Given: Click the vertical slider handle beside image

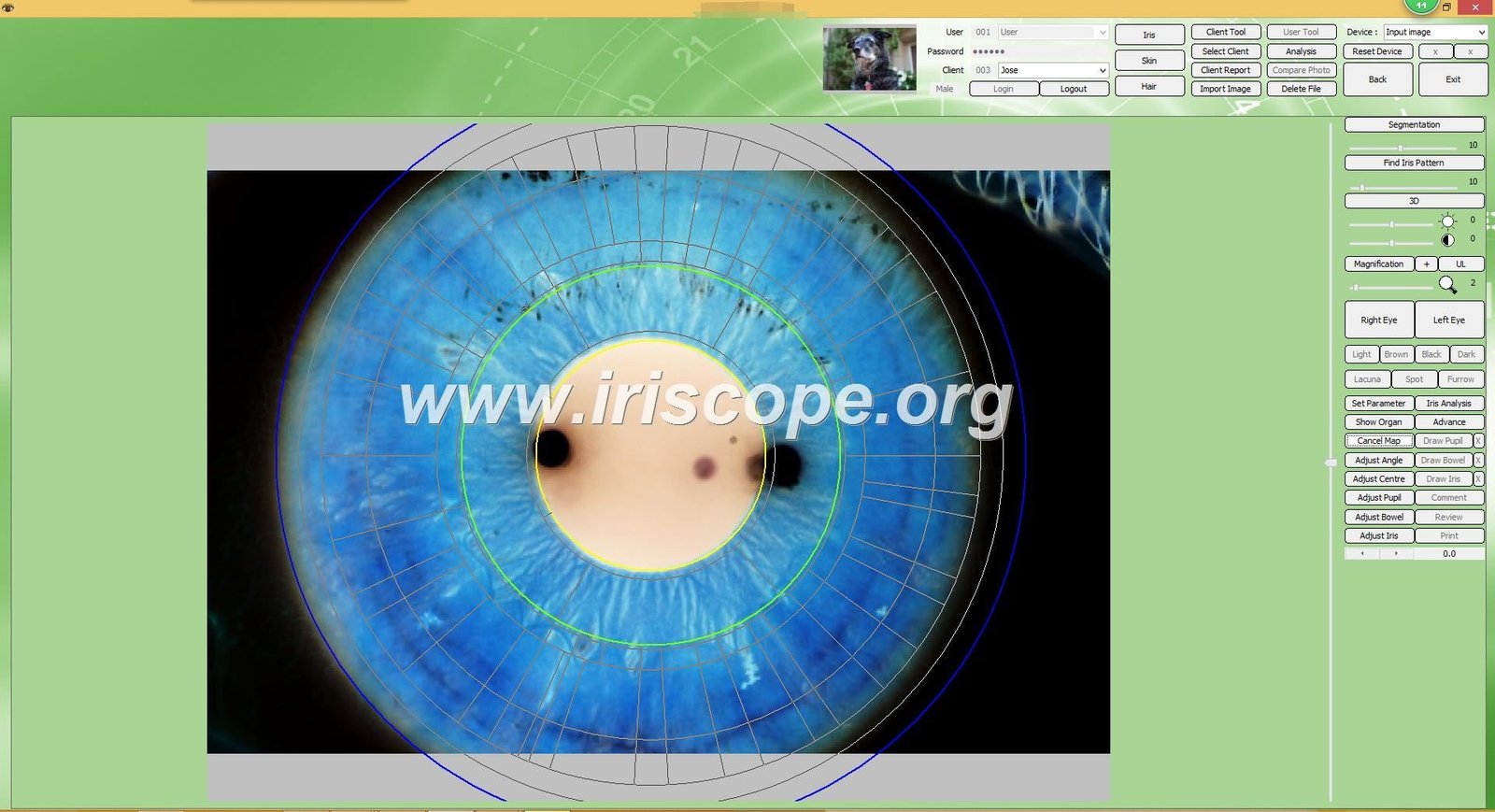Looking at the screenshot, I should (1331, 463).
